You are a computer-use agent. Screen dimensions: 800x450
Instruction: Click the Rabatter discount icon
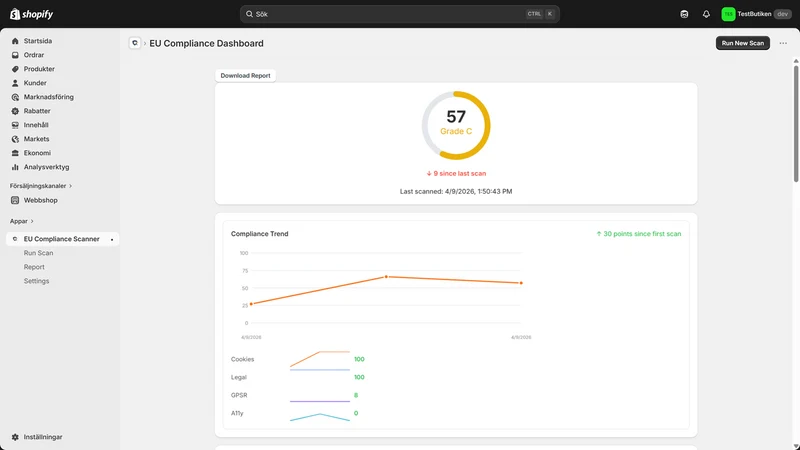click(x=15, y=111)
